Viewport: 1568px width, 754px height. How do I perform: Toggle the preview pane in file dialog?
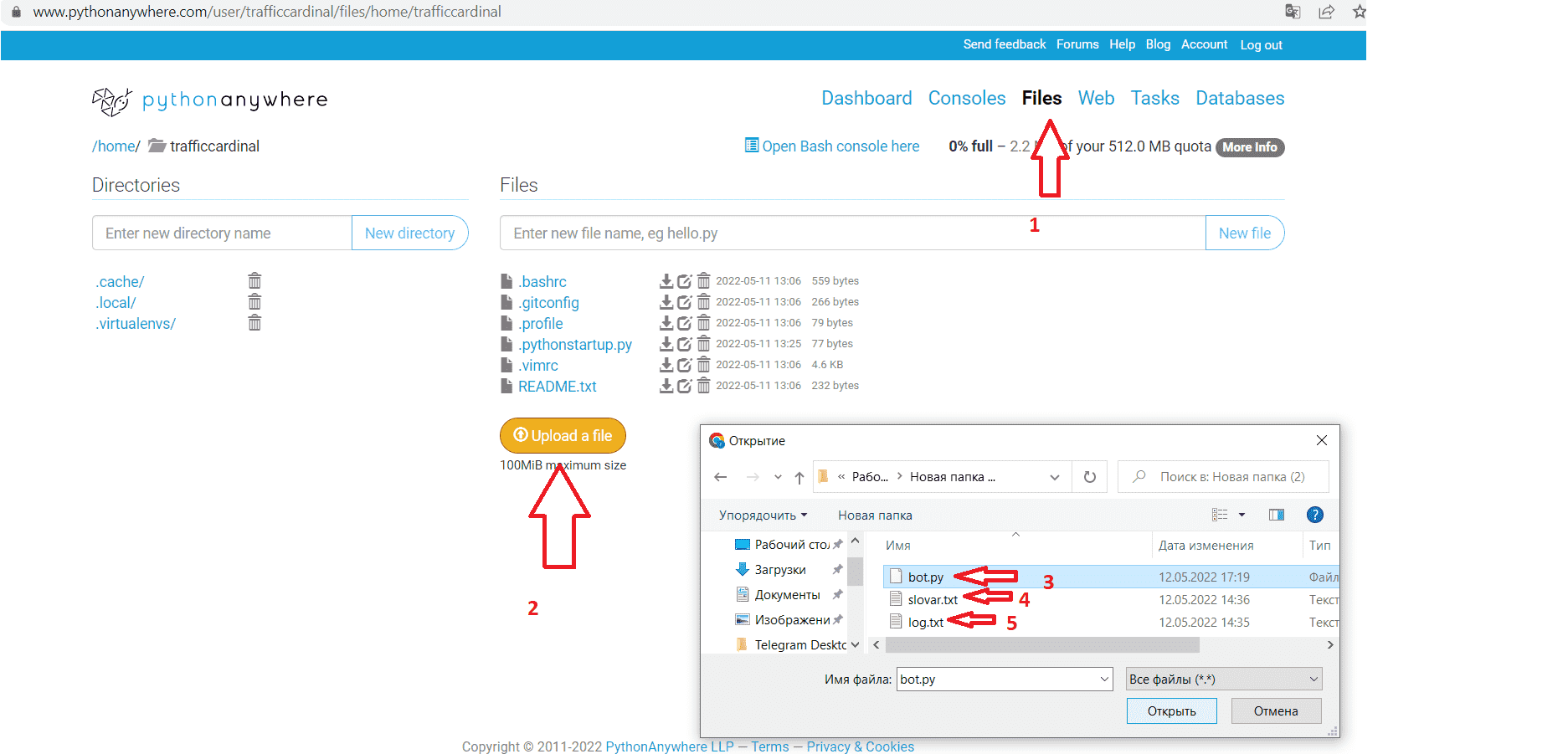(1277, 515)
